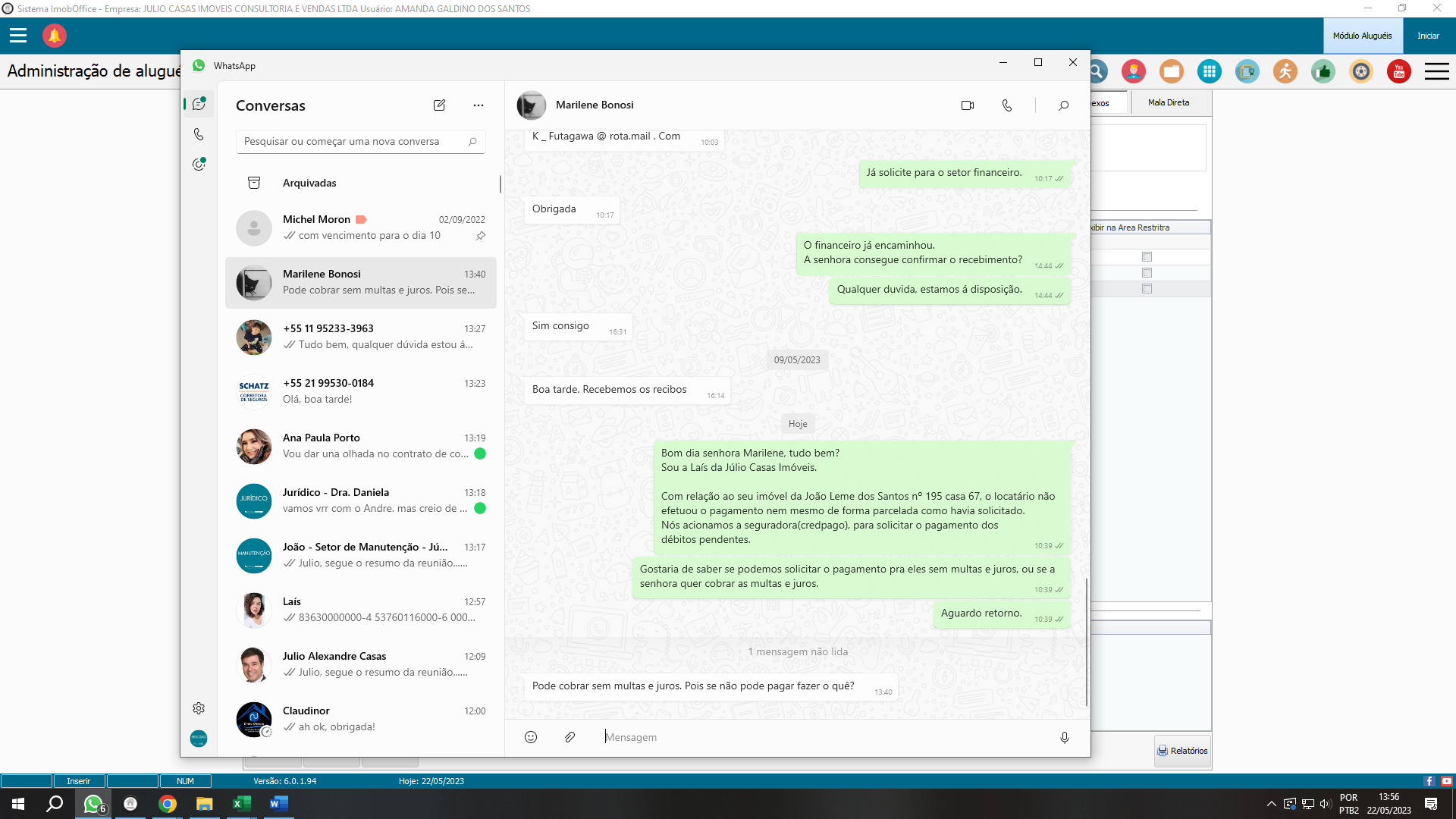Click the Relatórios button
The image size is (1456, 819).
pos(1182,751)
